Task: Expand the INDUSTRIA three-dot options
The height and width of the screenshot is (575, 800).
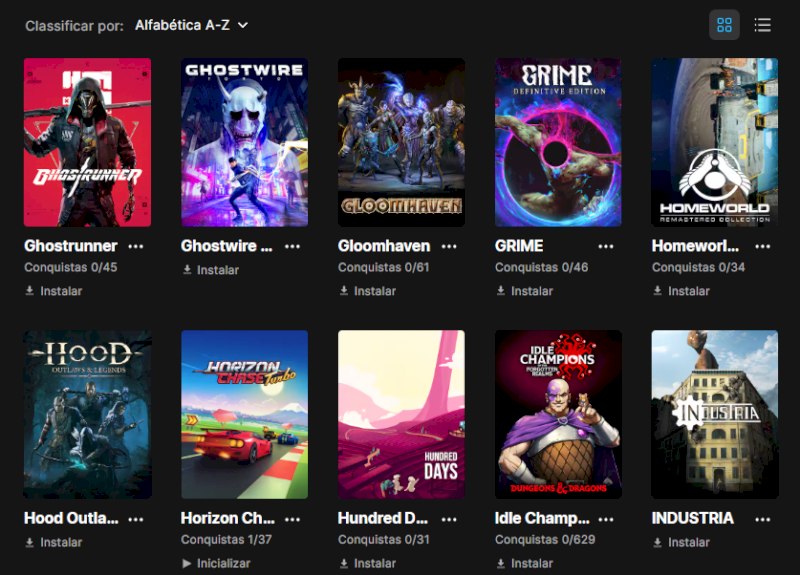Action: coord(763,519)
